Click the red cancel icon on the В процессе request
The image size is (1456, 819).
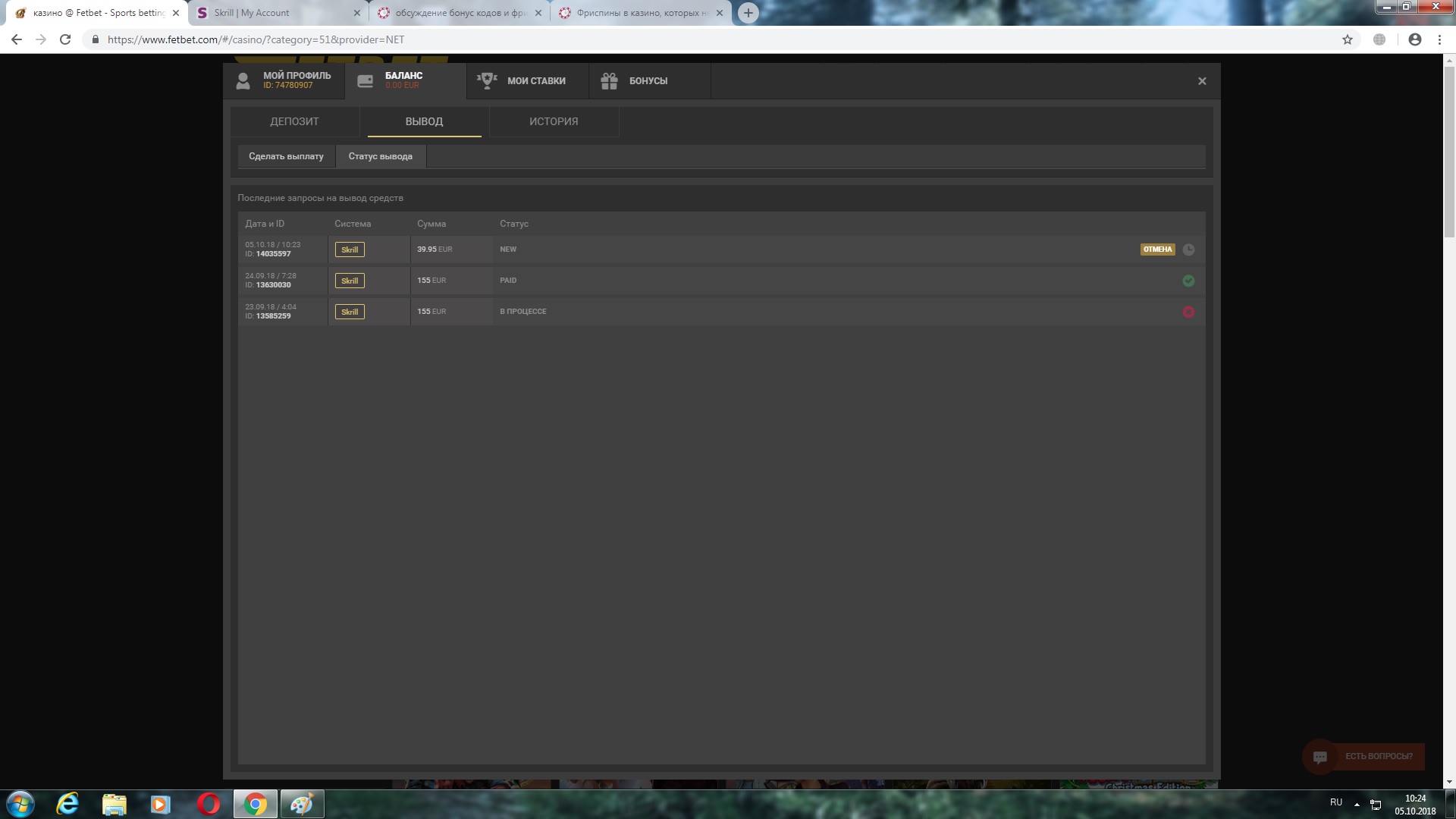(x=1188, y=312)
